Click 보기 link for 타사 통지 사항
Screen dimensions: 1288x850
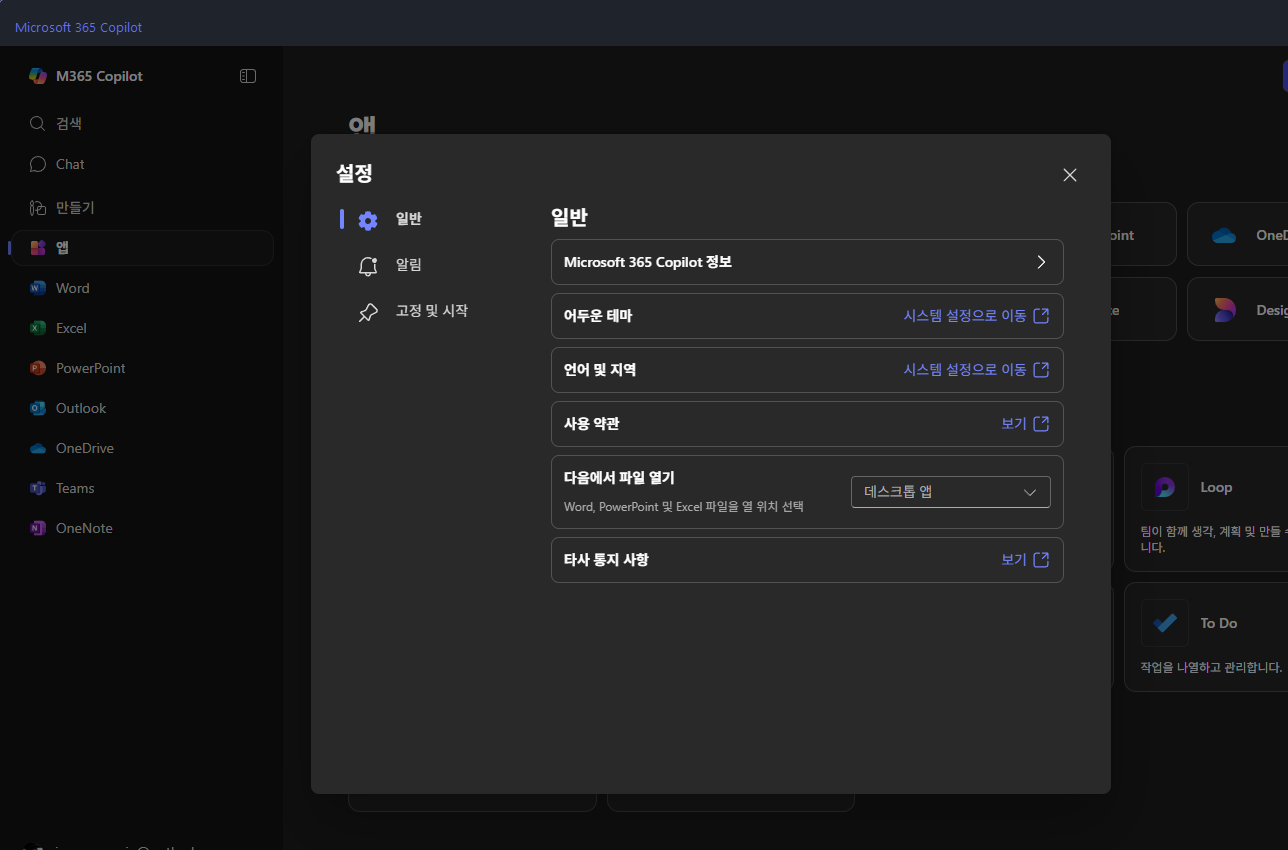1014,560
